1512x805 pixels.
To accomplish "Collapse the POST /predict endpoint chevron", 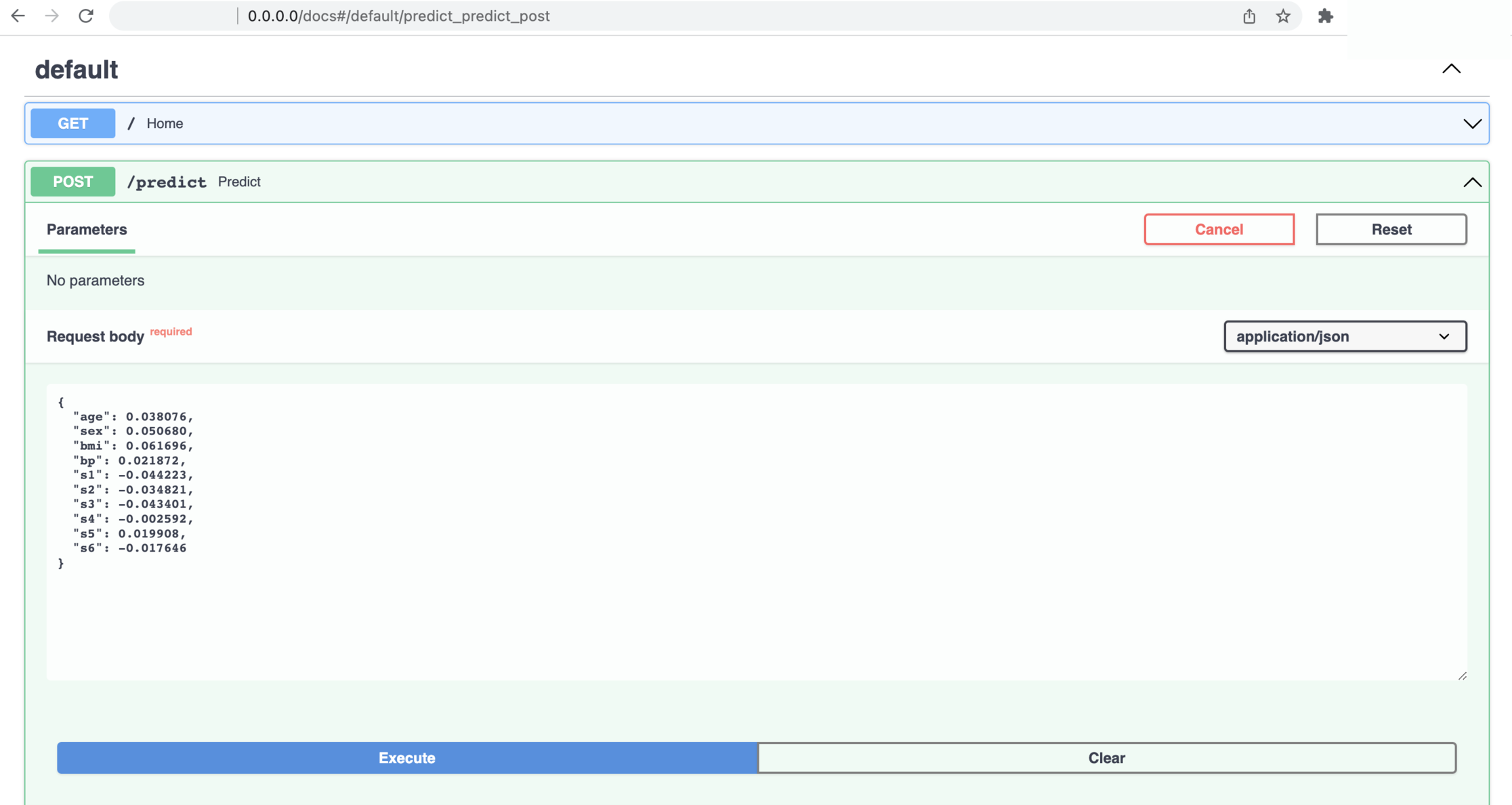I will [1472, 182].
